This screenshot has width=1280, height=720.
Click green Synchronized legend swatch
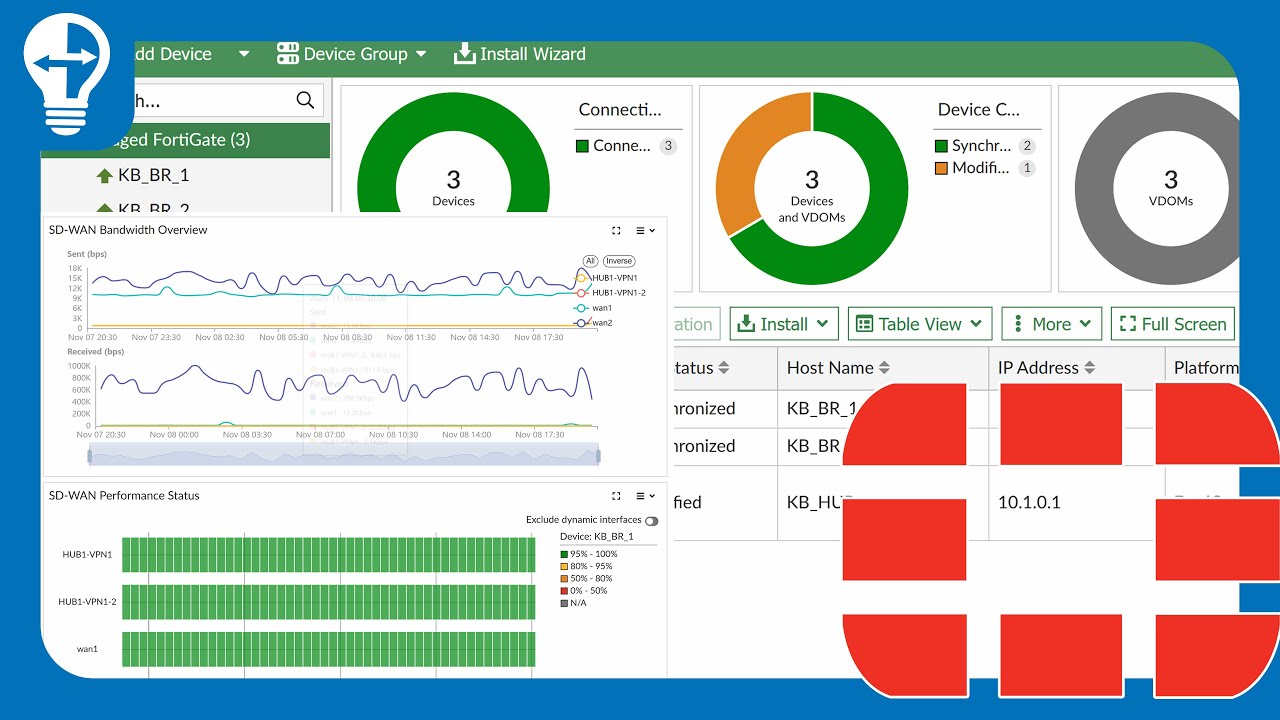pos(941,146)
